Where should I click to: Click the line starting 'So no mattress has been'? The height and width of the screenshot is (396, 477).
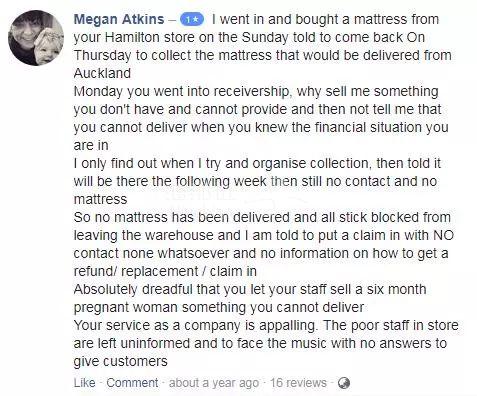click(x=262, y=217)
